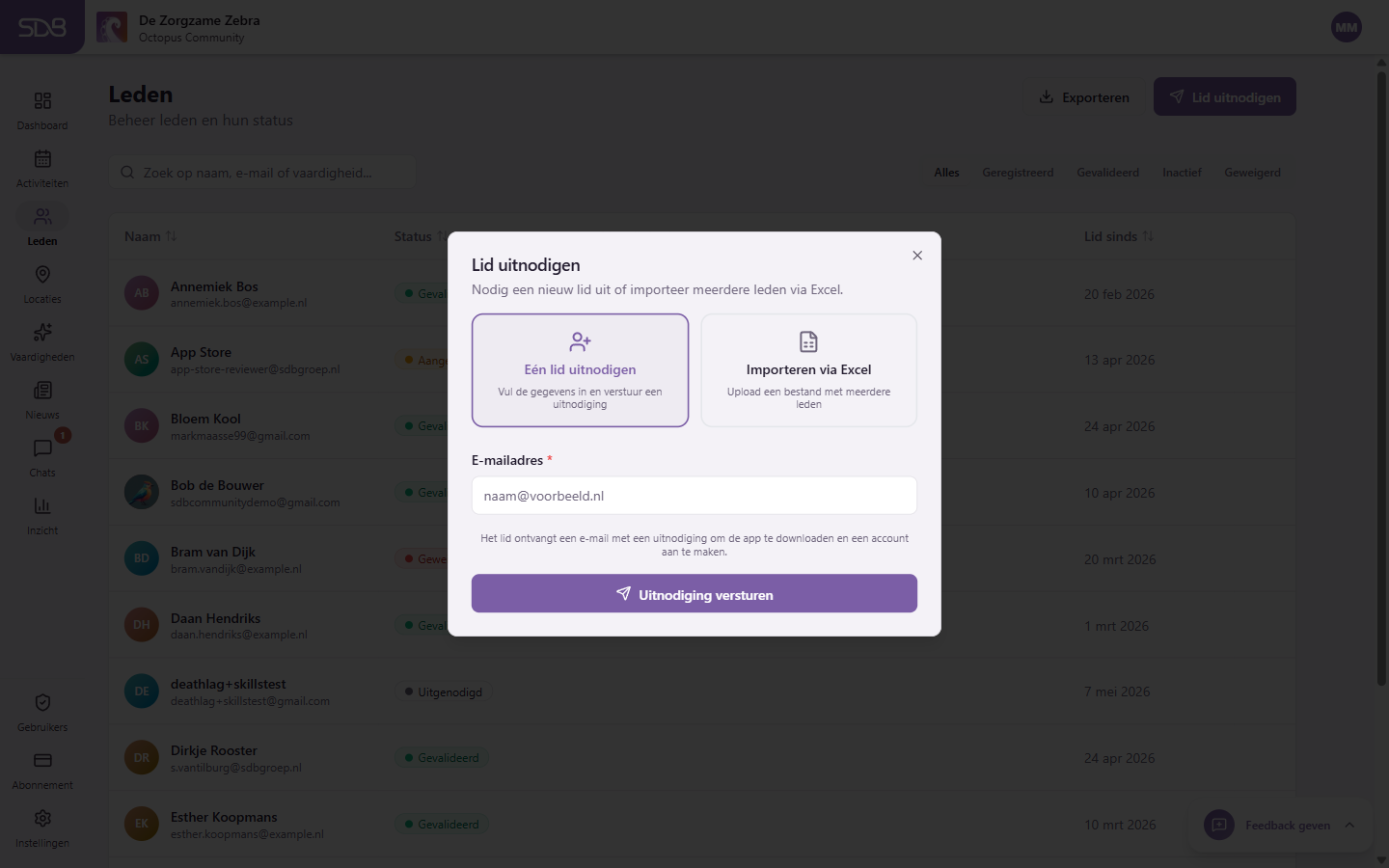Expand the Feedback geven chevron
This screenshot has width=1389, height=868.
pos(1349,825)
